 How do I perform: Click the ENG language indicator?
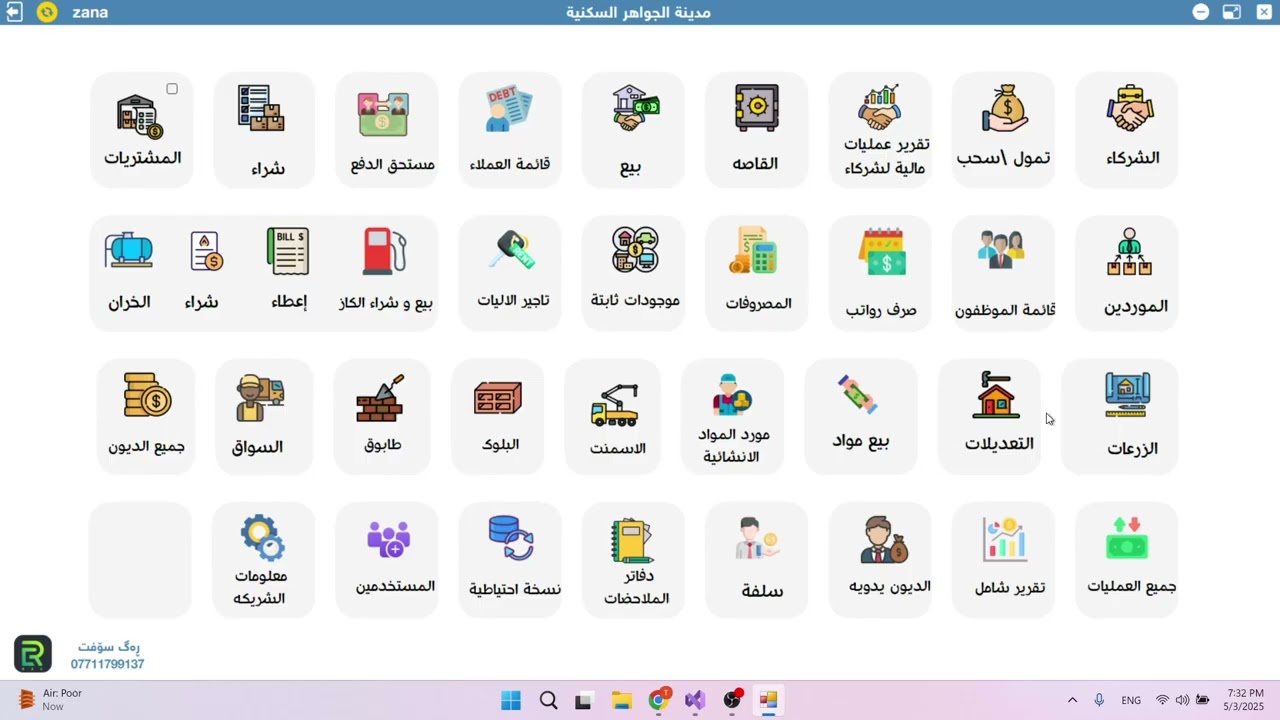pos(1131,700)
